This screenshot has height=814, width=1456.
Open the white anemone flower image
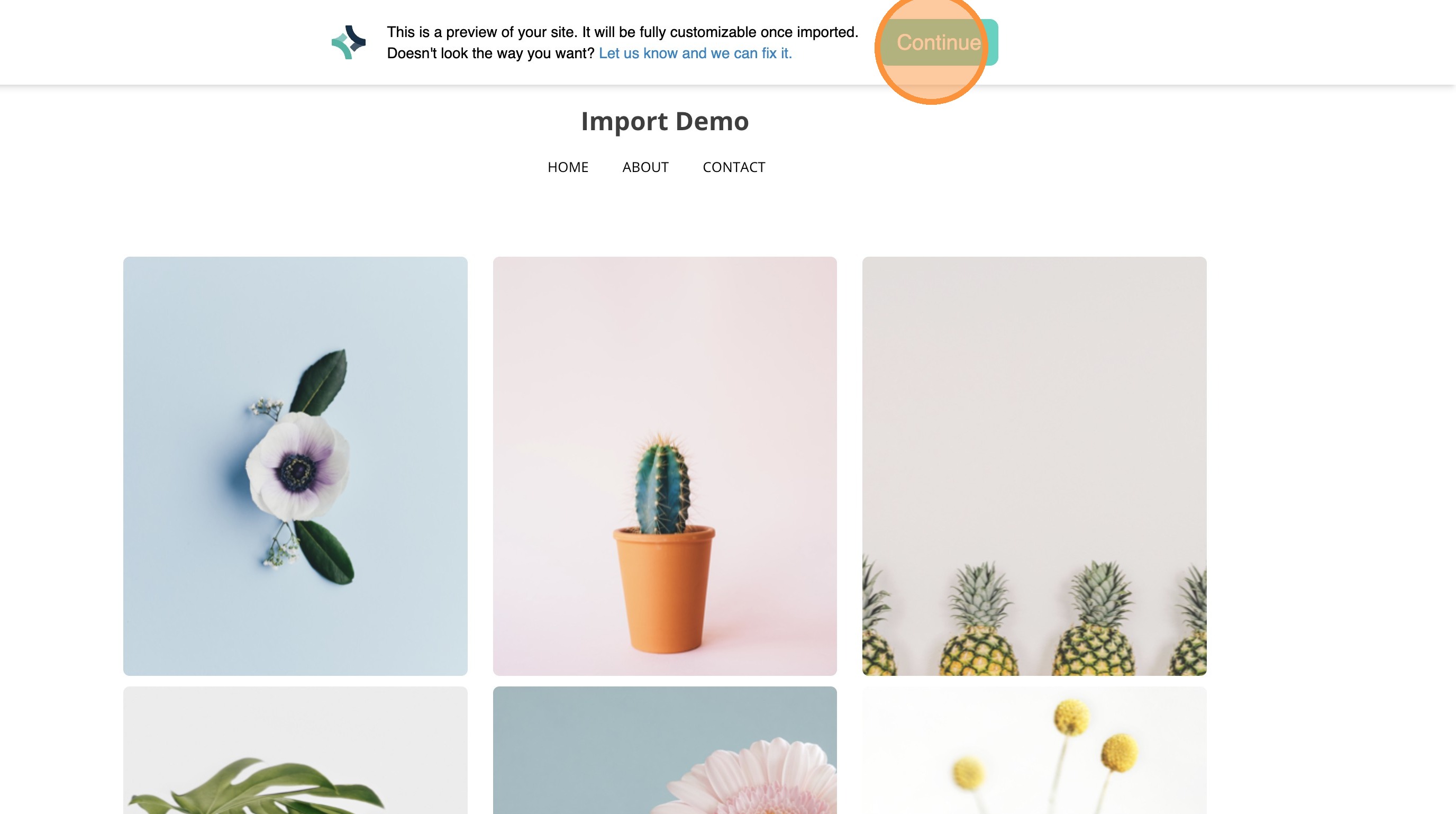click(295, 466)
